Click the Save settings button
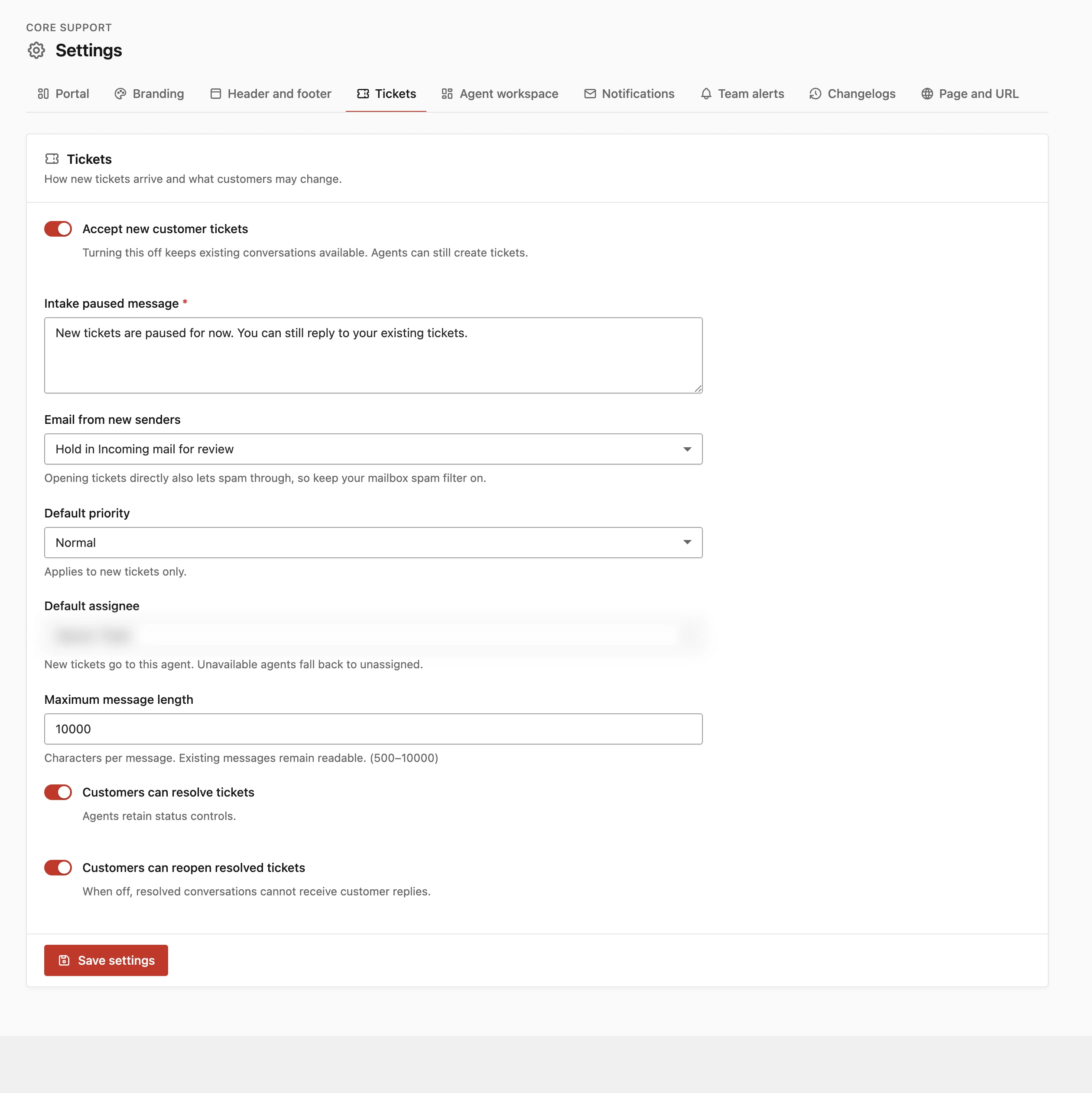1092x1093 pixels. tap(106, 960)
